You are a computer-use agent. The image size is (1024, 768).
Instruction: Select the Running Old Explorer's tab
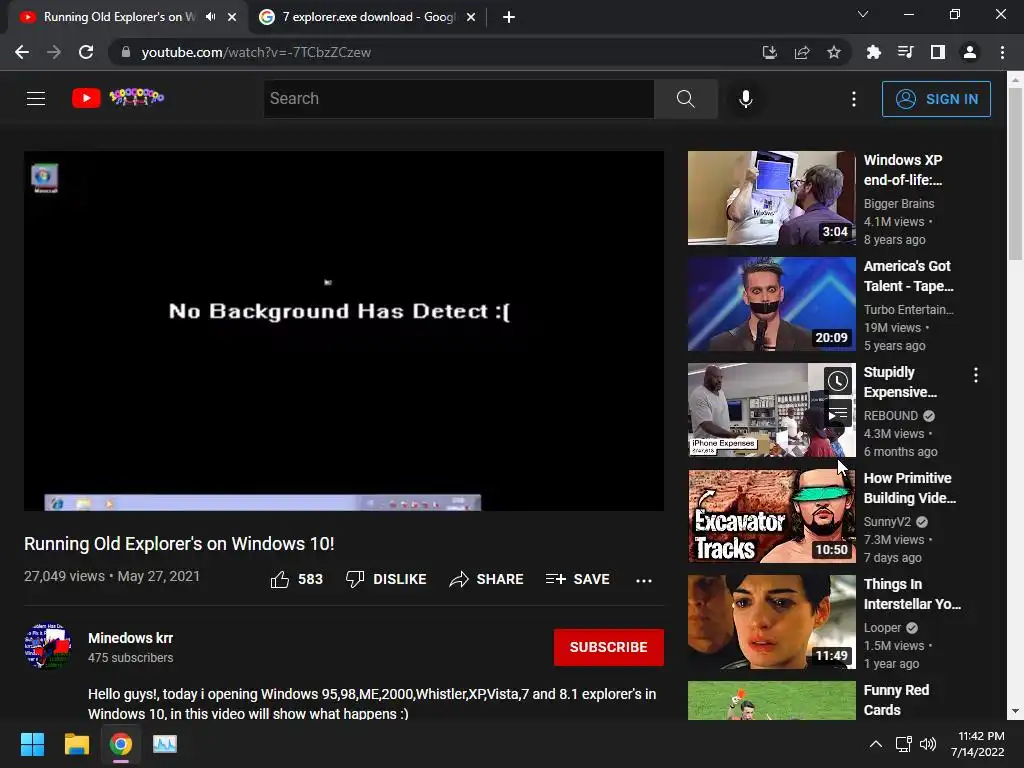pos(119,17)
